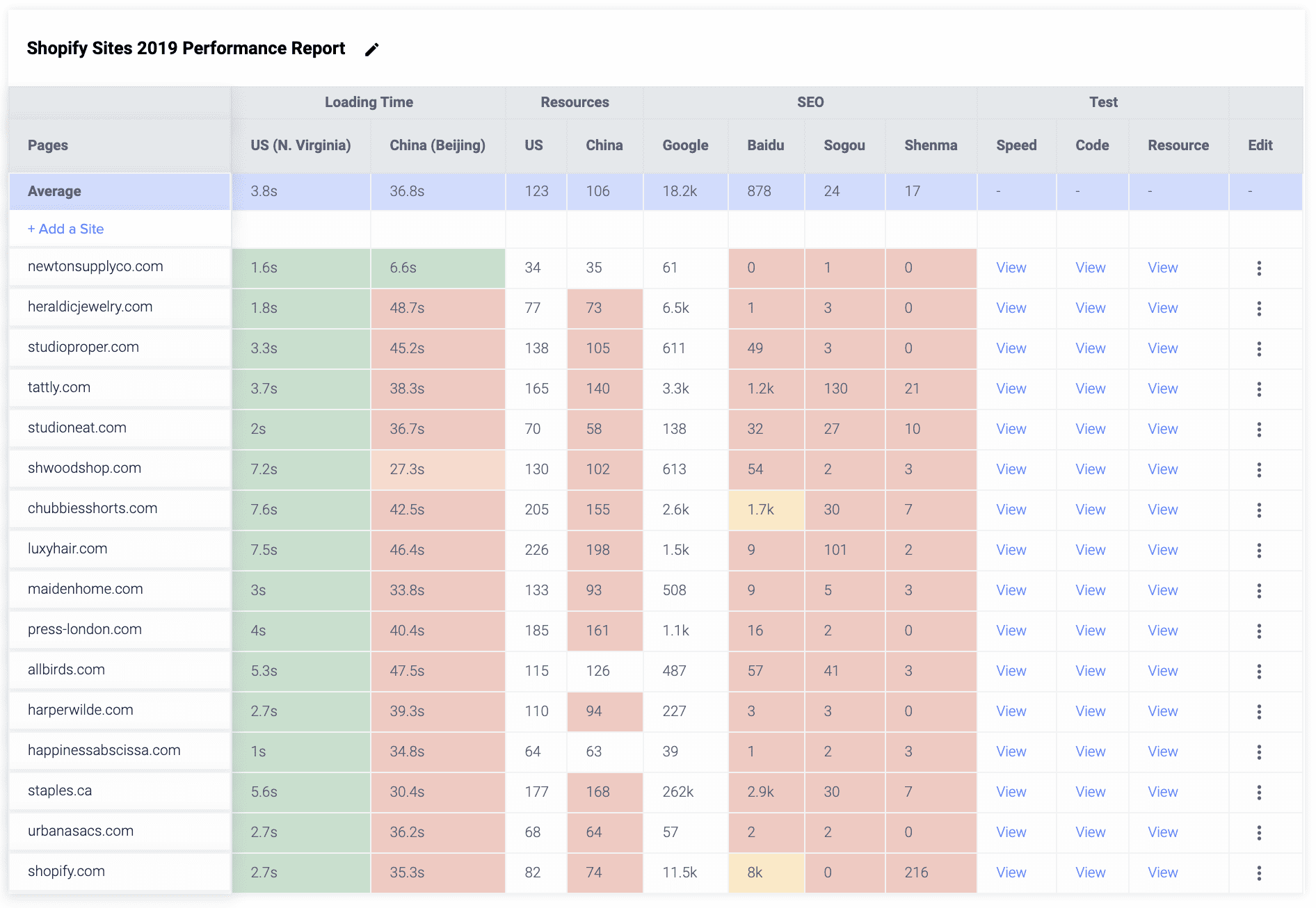
Task: Open edit menu for heraldicjewelry.com row
Action: click(1259, 309)
